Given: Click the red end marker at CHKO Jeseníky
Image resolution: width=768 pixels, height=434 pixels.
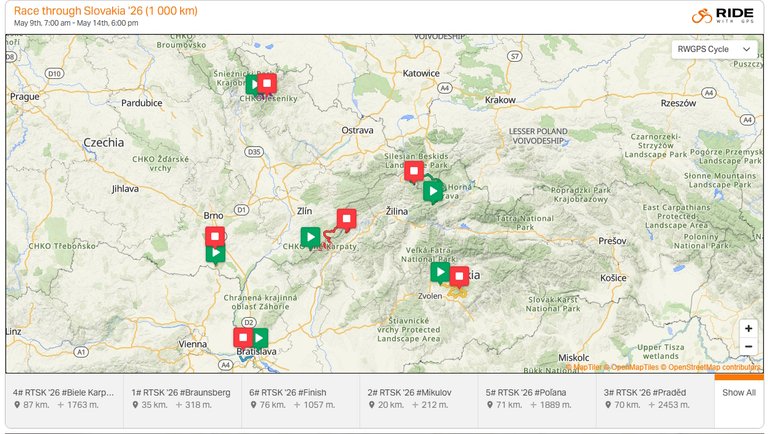Looking at the screenshot, I should click(x=267, y=83).
